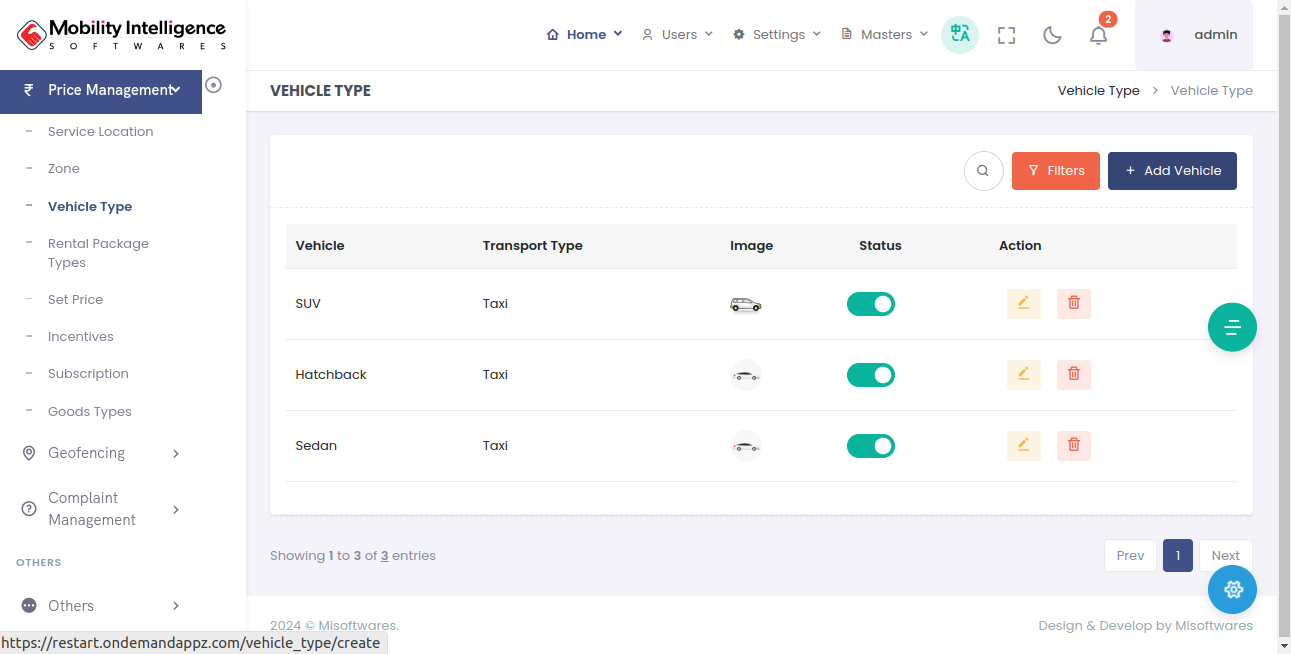Open the Settings dropdown in header
The height and width of the screenshot is (654, 1291).
[777, 34]
